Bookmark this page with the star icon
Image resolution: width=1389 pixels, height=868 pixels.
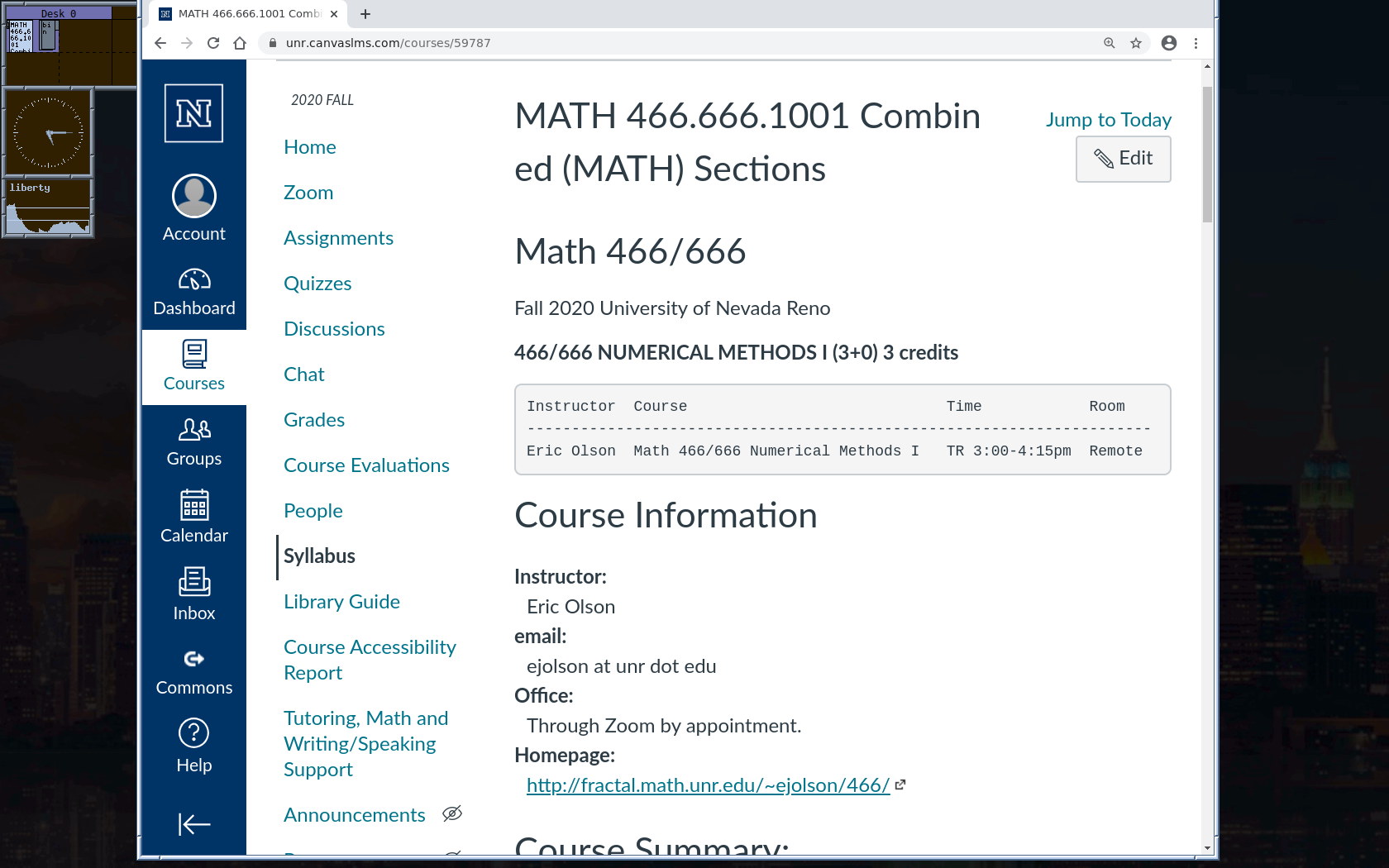point(1136,43)
